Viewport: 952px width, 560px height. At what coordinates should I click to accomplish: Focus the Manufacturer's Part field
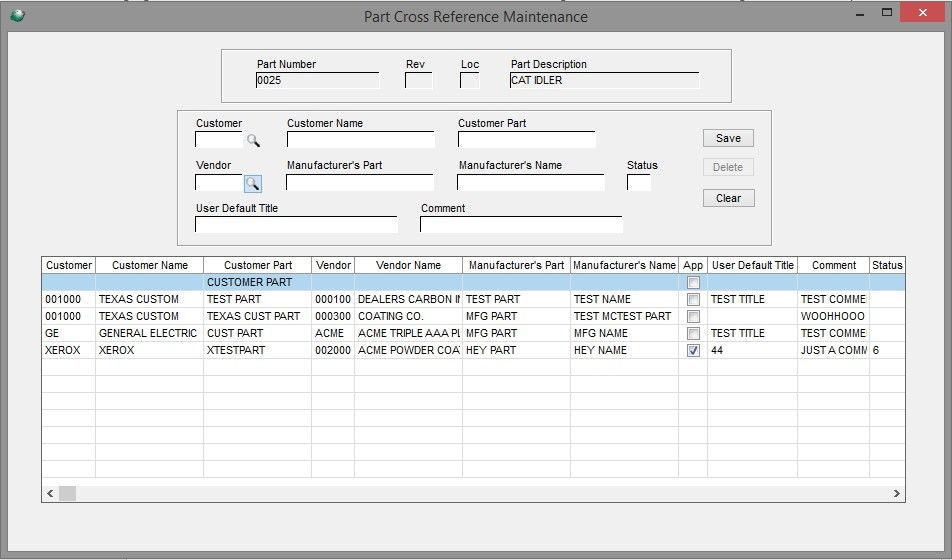(x=360, y=182)
